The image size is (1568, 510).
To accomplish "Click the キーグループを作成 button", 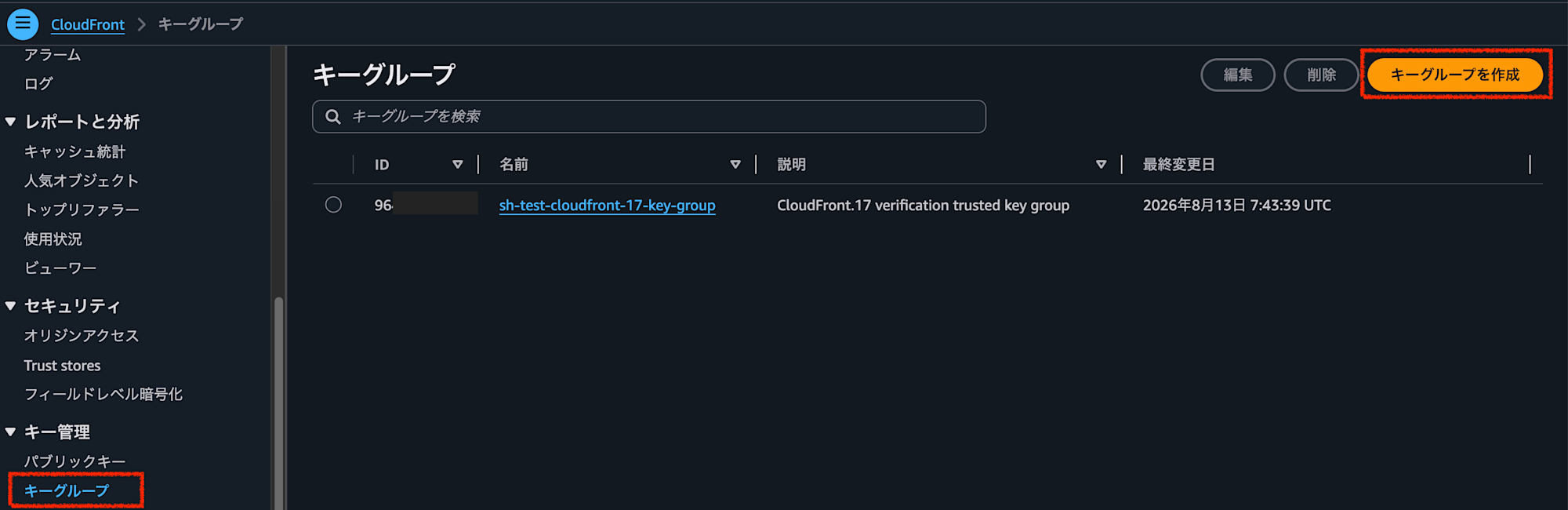I will (1455, 75).
